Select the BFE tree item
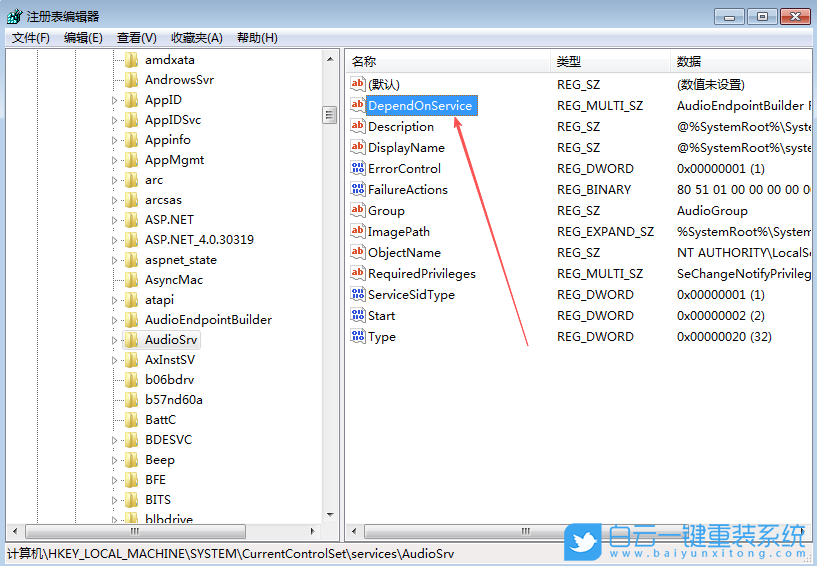 (x=155, y=480)
